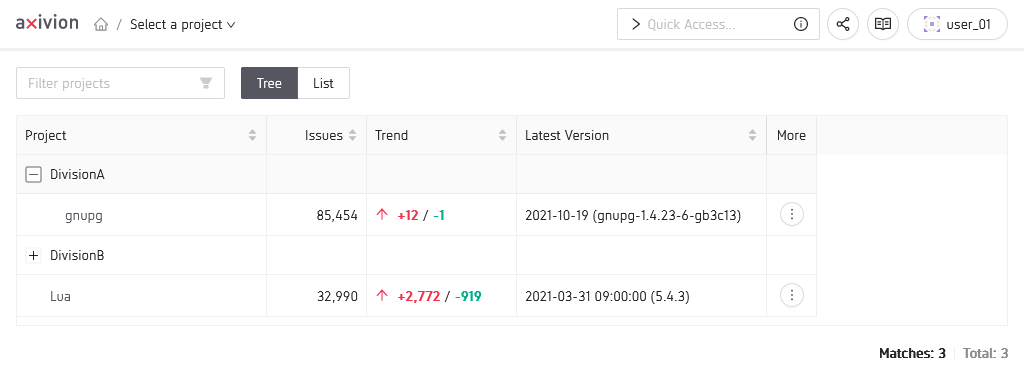Sort by Latest Version column arrows

[752, 136]
